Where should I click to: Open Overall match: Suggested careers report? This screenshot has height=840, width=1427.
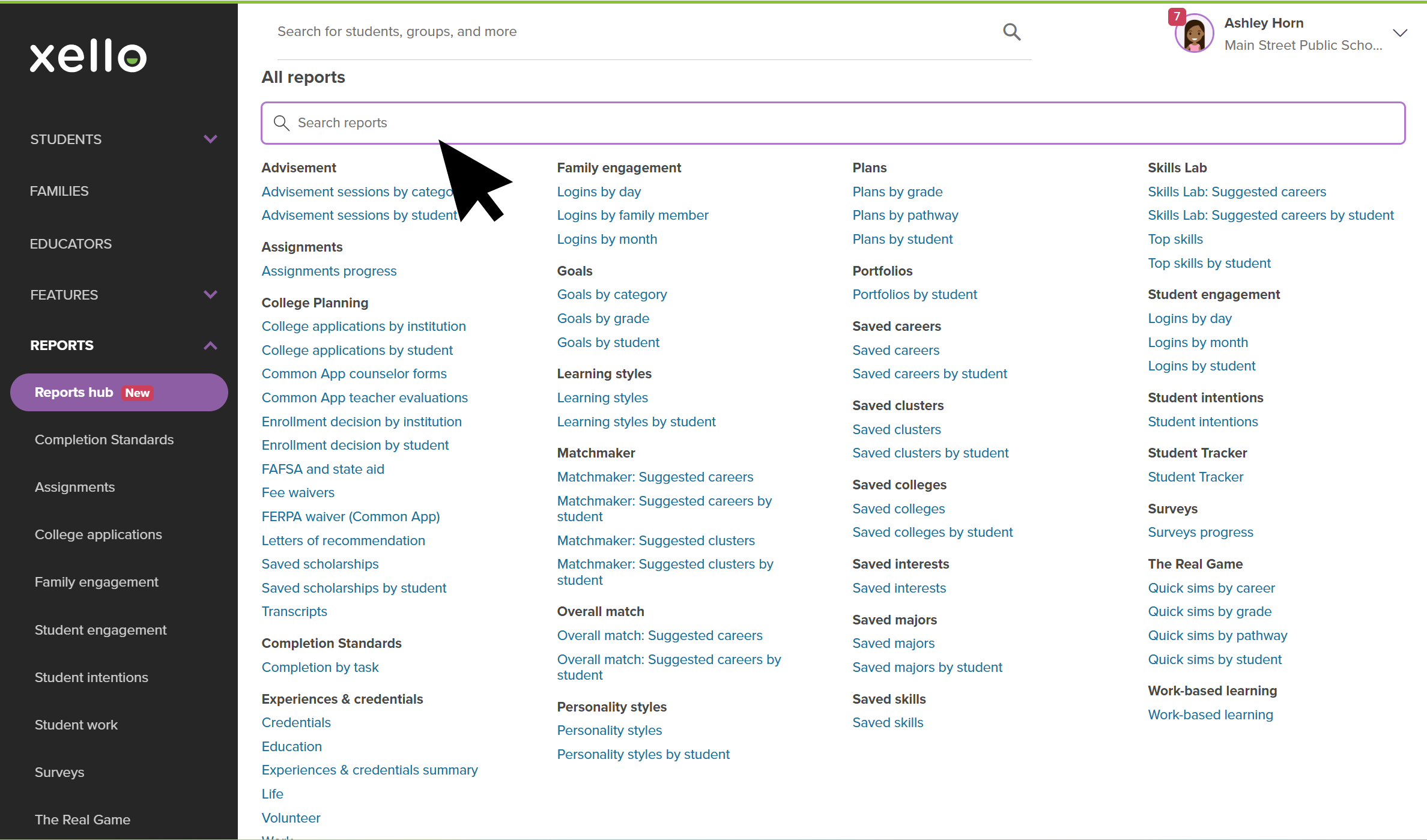click(x=660, y=635)
